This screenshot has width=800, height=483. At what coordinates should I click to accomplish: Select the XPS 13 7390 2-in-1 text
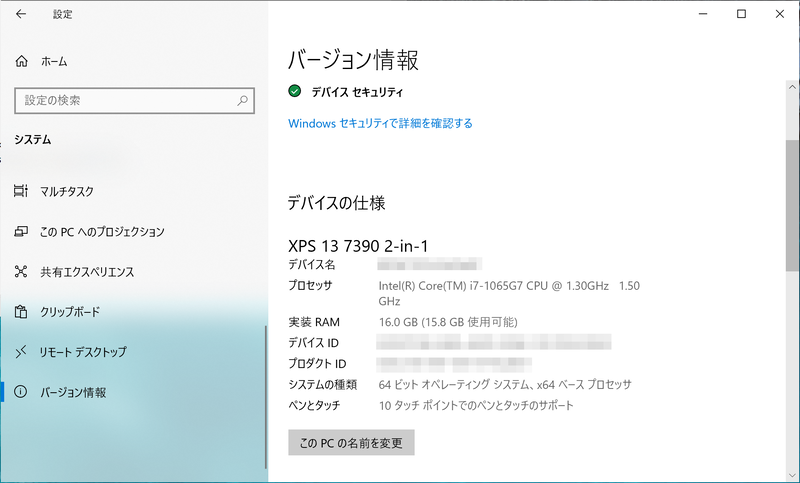click(x=358, y=246)
